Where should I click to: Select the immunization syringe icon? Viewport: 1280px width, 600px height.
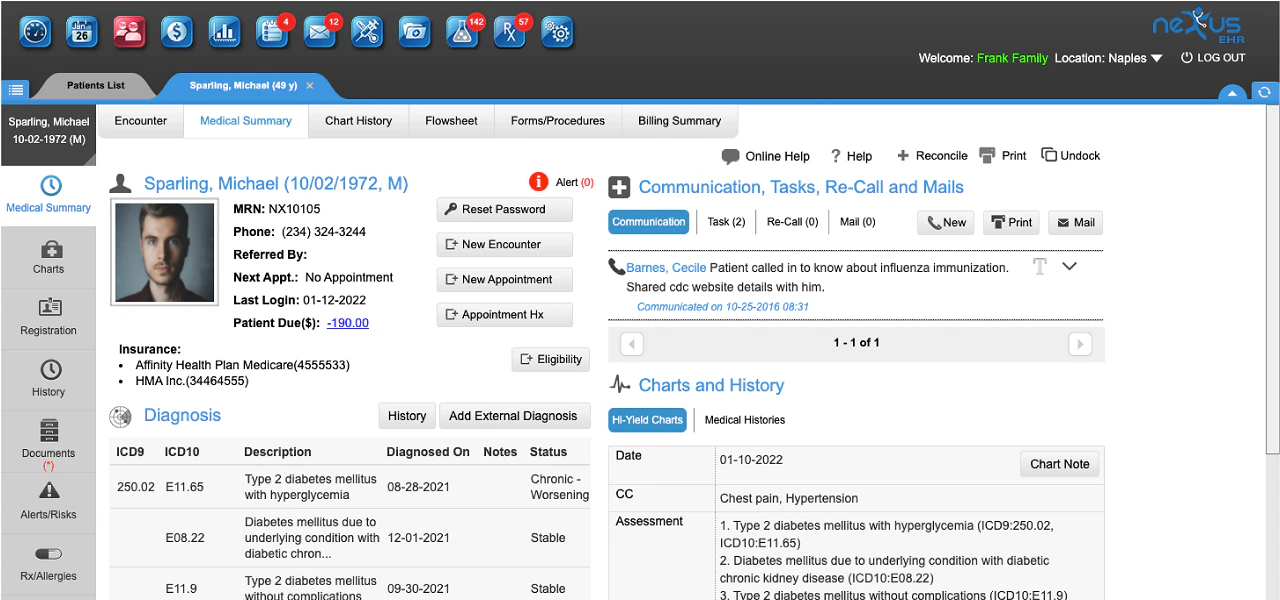pos(366,31)
